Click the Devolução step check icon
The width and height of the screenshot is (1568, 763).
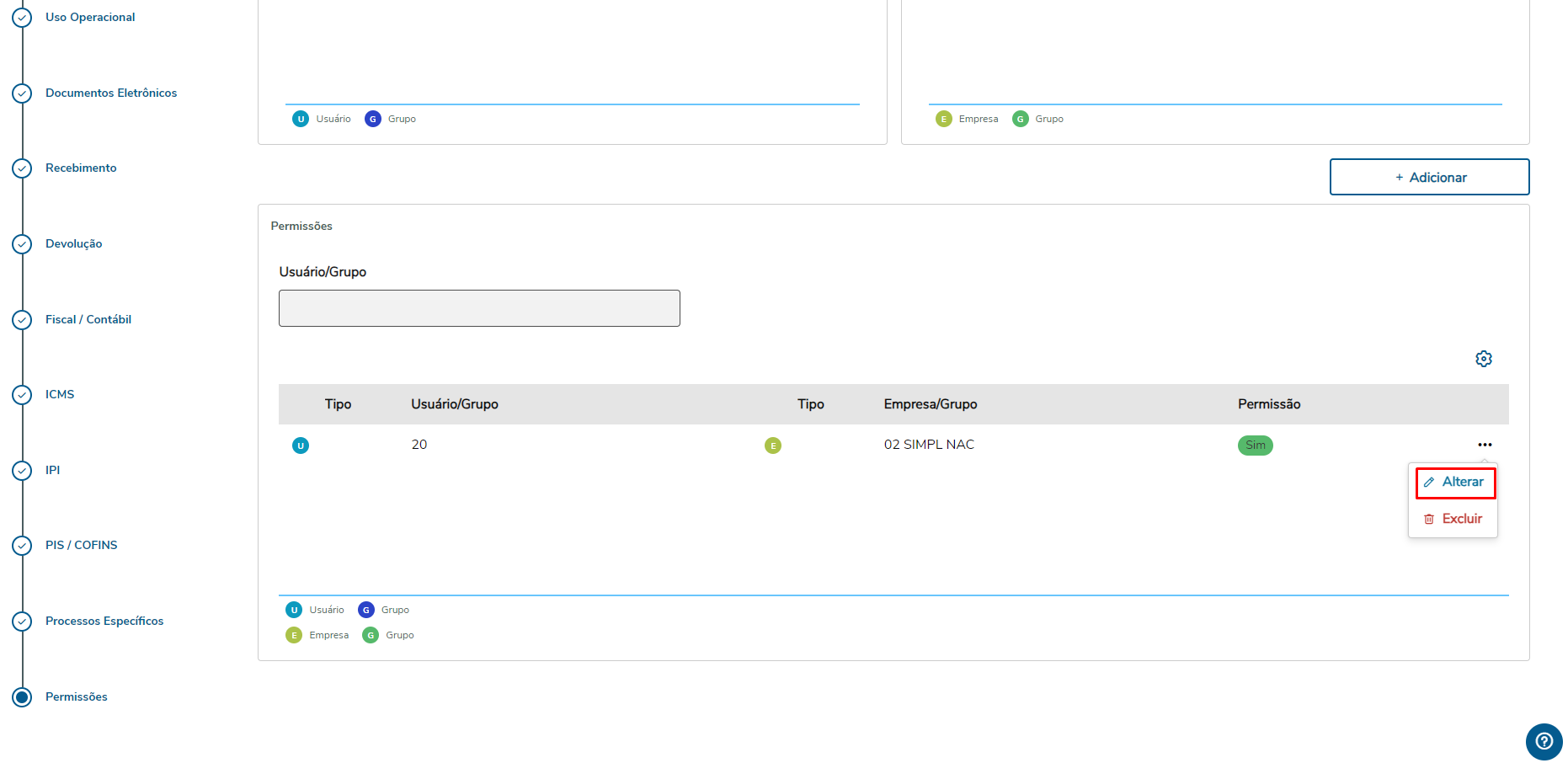[22, 244]
